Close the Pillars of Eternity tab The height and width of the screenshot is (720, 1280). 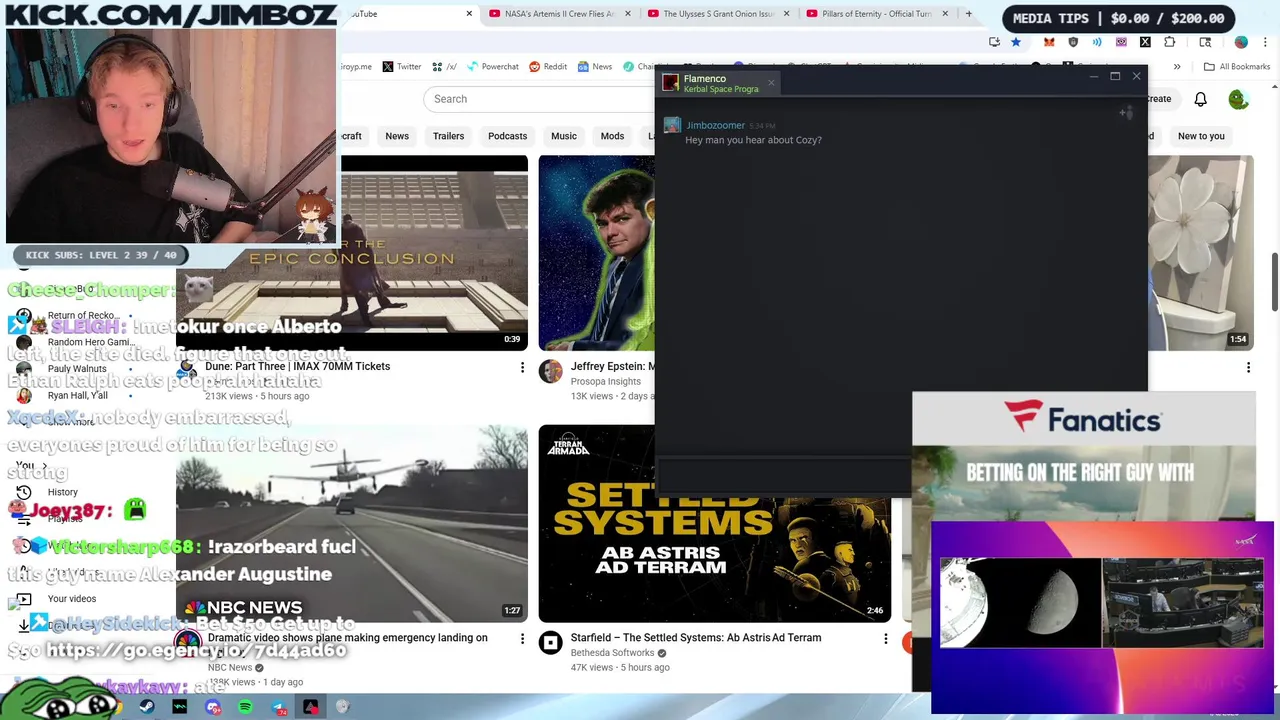[x=946, y=14]
